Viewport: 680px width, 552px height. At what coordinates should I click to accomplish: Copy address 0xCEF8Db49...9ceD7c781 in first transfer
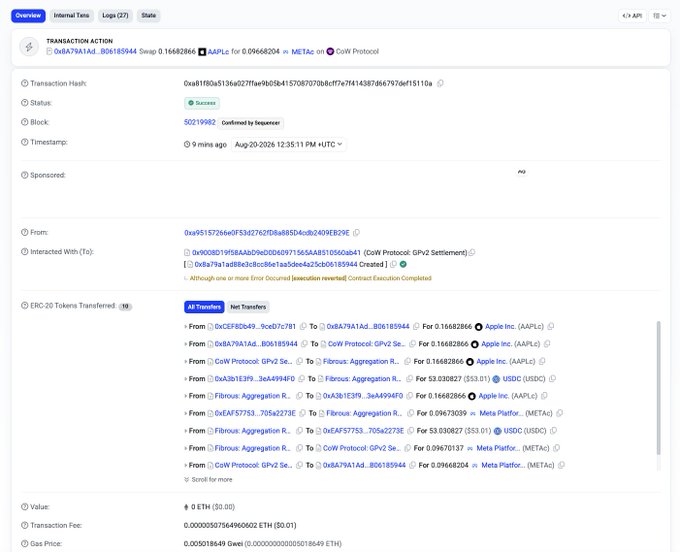click(x=303, y=326)
